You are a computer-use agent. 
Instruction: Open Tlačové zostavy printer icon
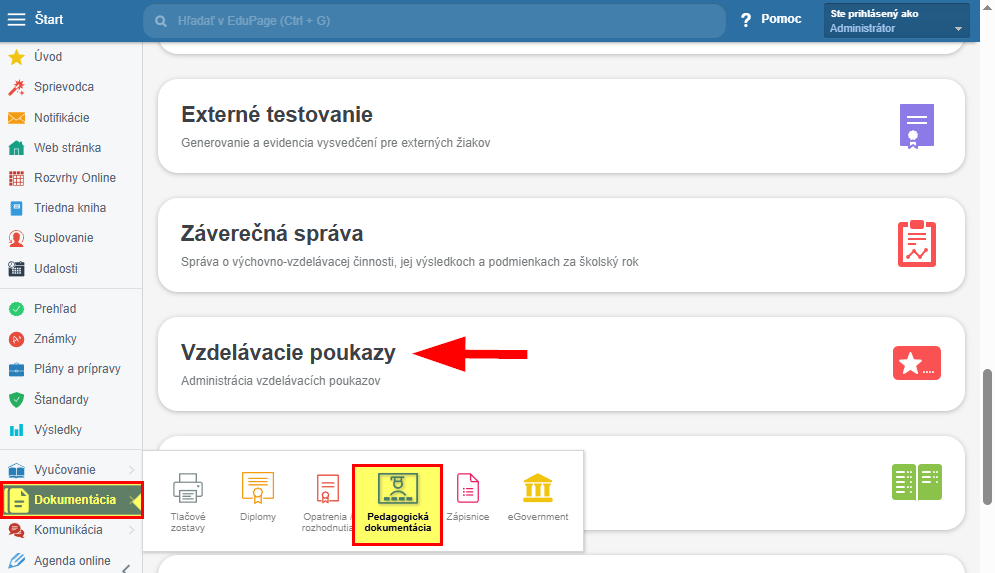pyautogui.click(x=187, y=489)
